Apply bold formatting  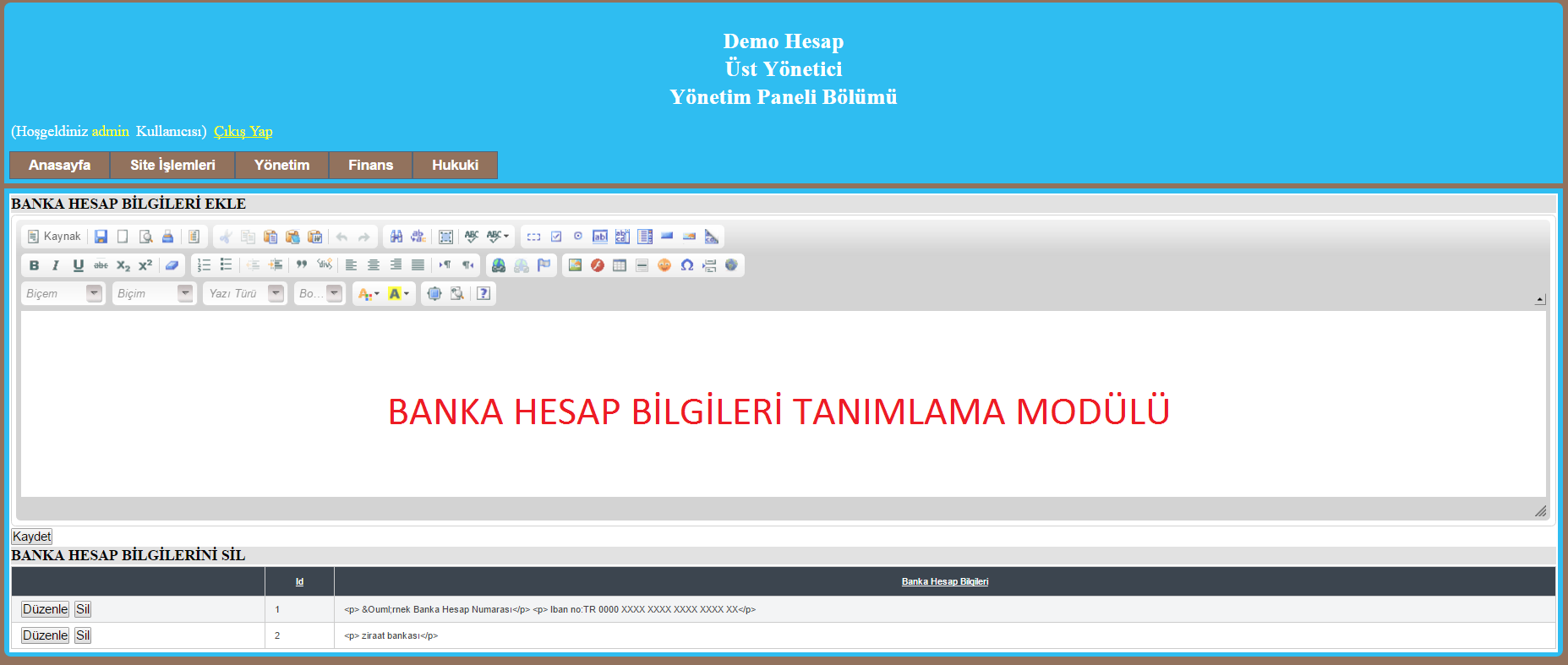(34, 265)
